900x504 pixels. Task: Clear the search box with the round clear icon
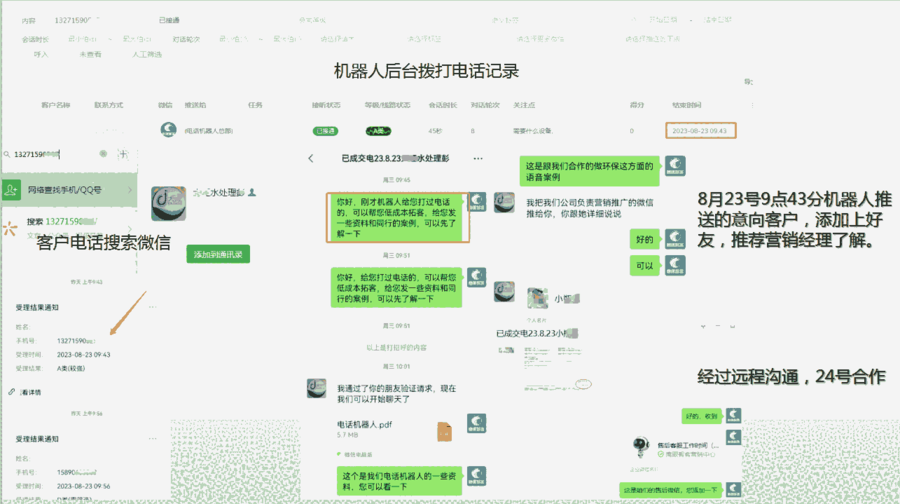[103, 154]
